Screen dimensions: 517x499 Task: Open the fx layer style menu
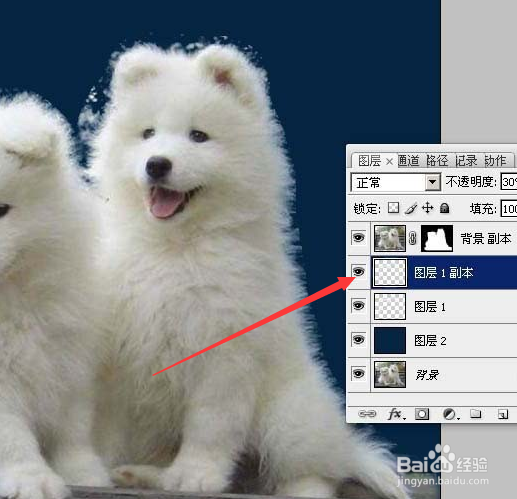coord(396,414)
